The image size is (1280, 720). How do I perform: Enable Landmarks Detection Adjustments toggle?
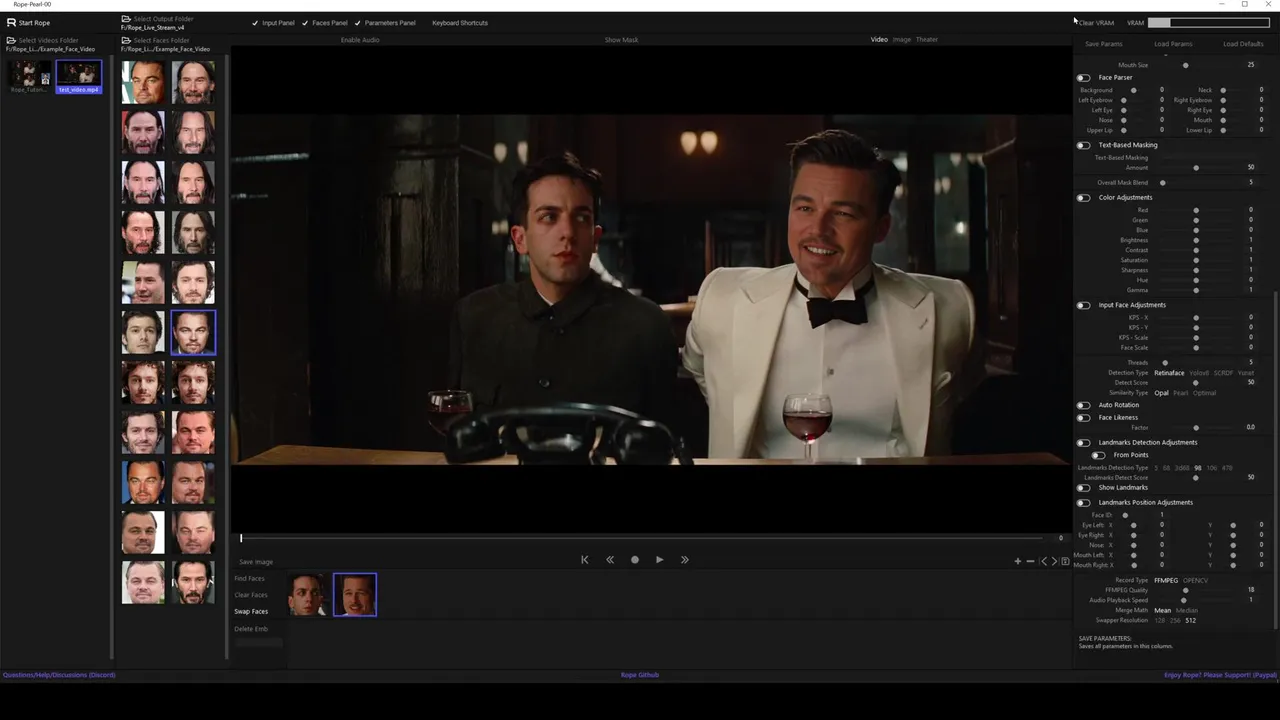[1083, 443]
